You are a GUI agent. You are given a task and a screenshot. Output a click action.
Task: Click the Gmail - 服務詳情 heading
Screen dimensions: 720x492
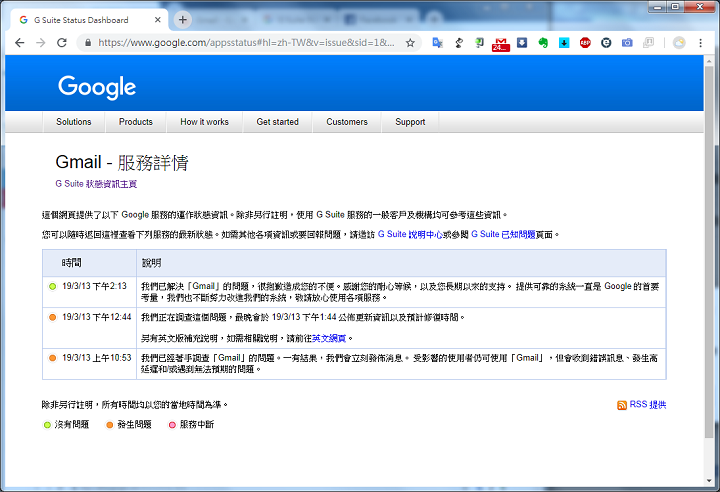click(x=122, y=162)
